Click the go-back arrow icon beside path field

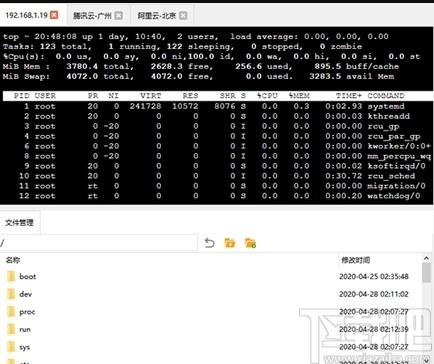tap(209, 243)
